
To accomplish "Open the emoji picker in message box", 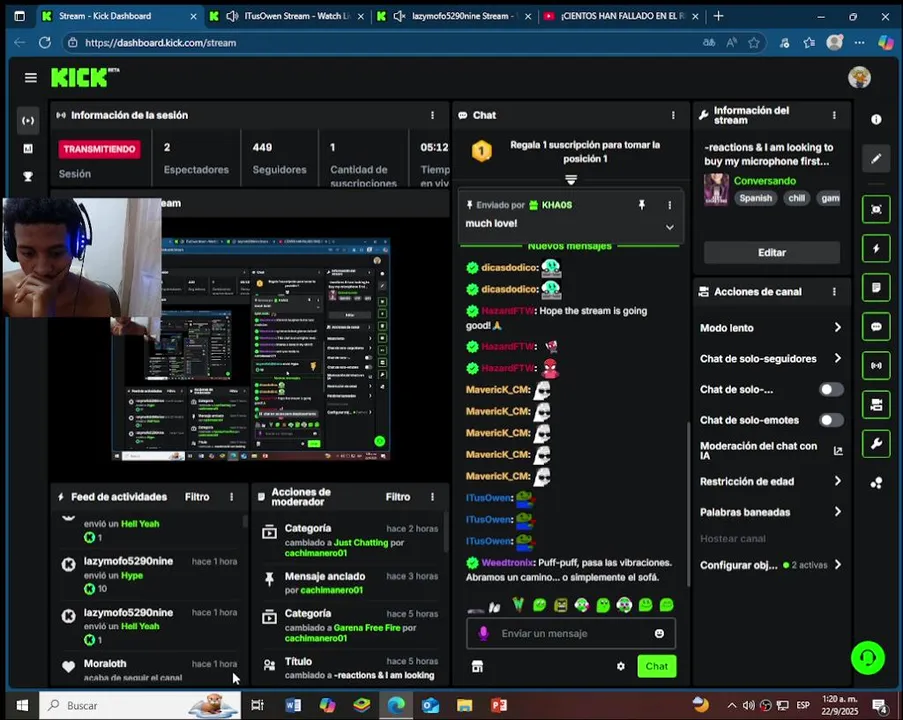I will coord(659,634).
